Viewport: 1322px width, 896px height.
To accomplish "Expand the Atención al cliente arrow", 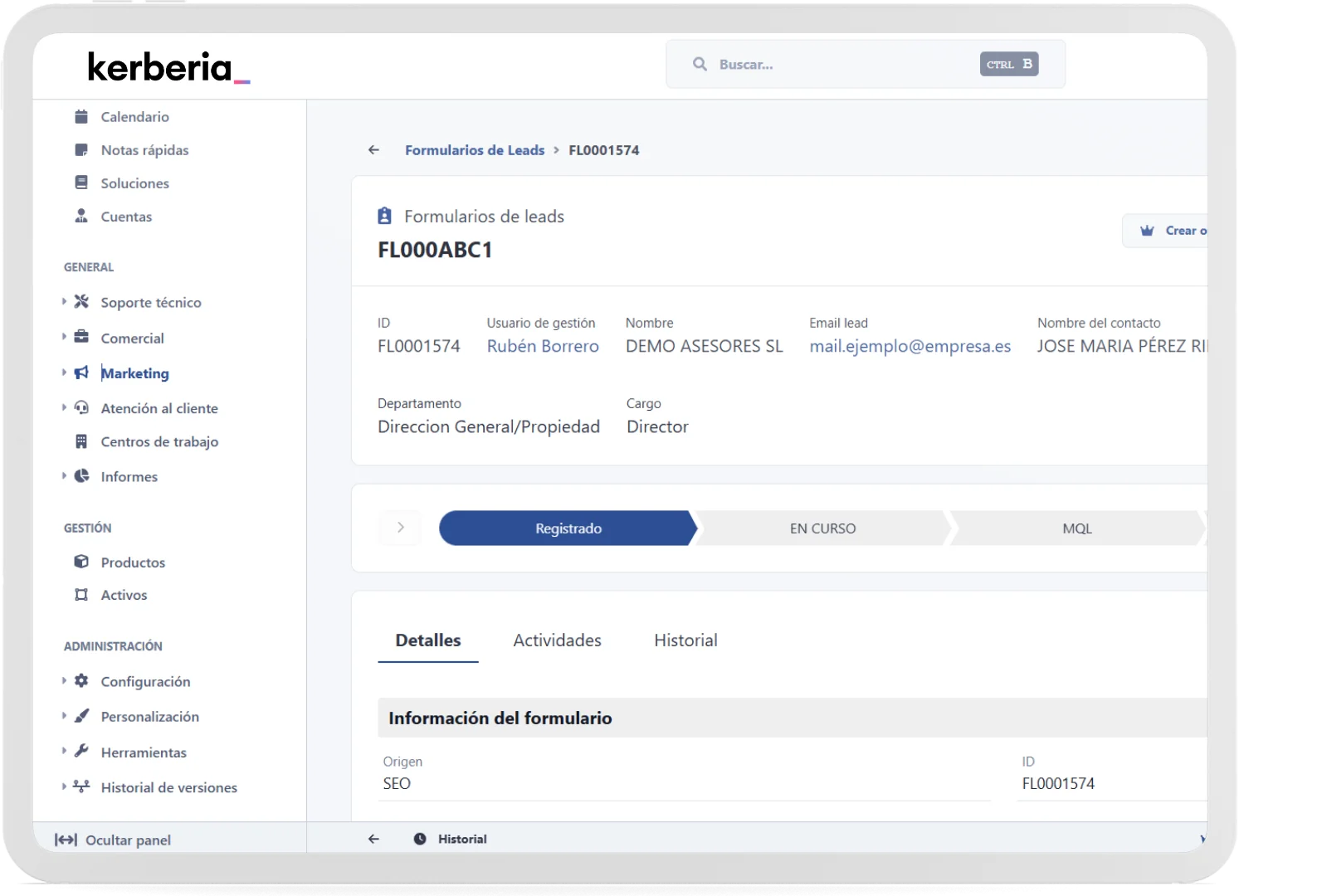I will tap(64, 407).
